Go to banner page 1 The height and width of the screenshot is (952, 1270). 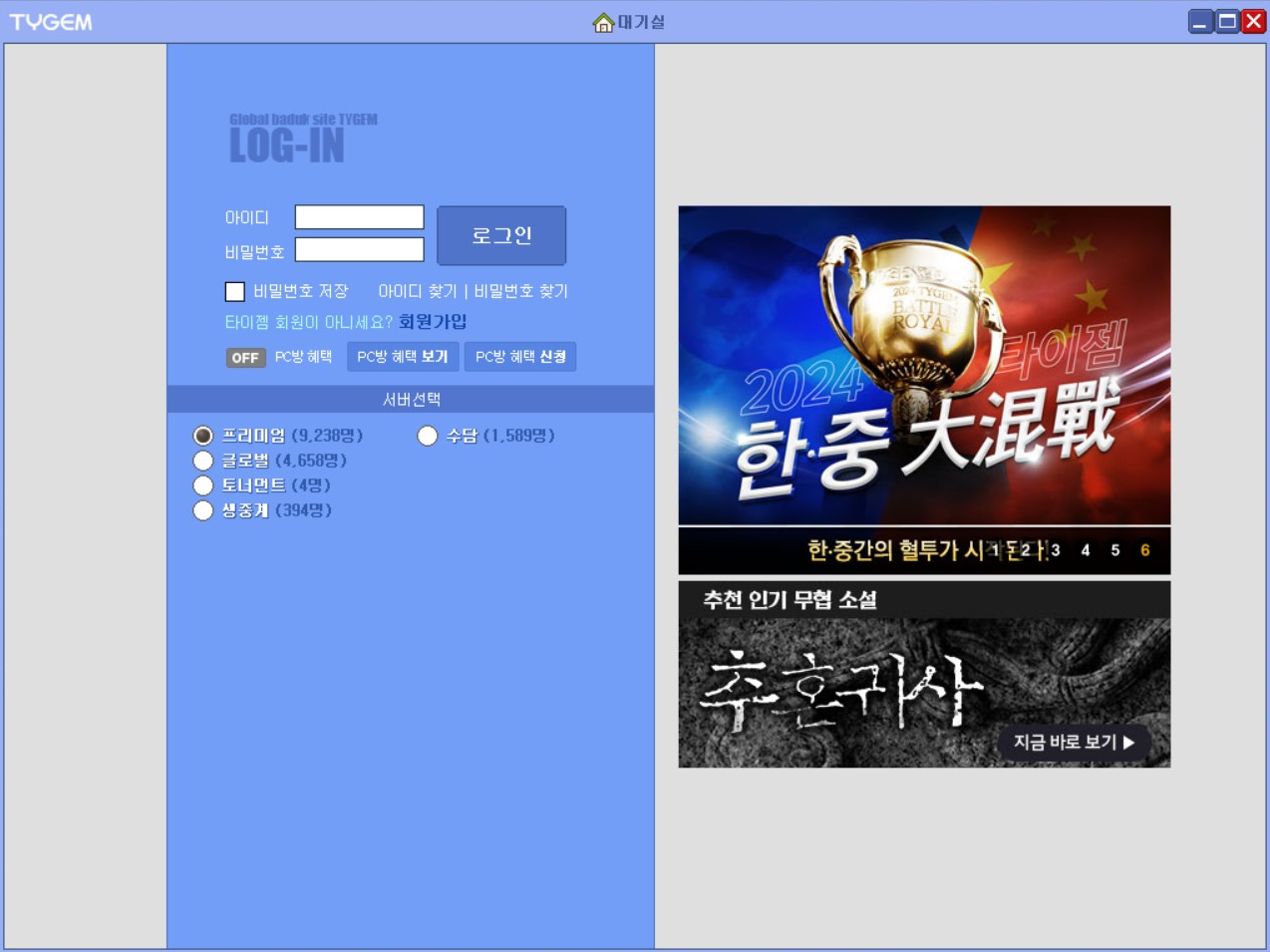[995, 550]
